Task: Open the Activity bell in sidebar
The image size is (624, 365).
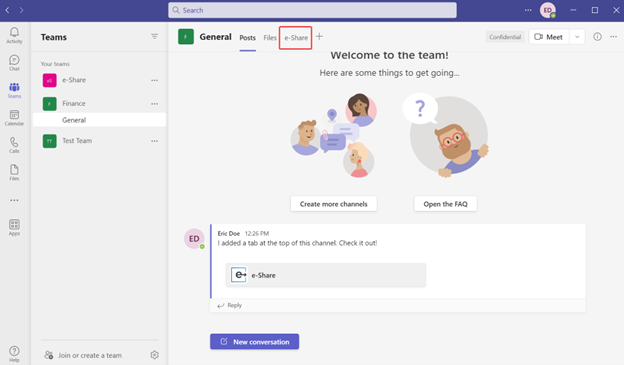Action: pos(14,35)
